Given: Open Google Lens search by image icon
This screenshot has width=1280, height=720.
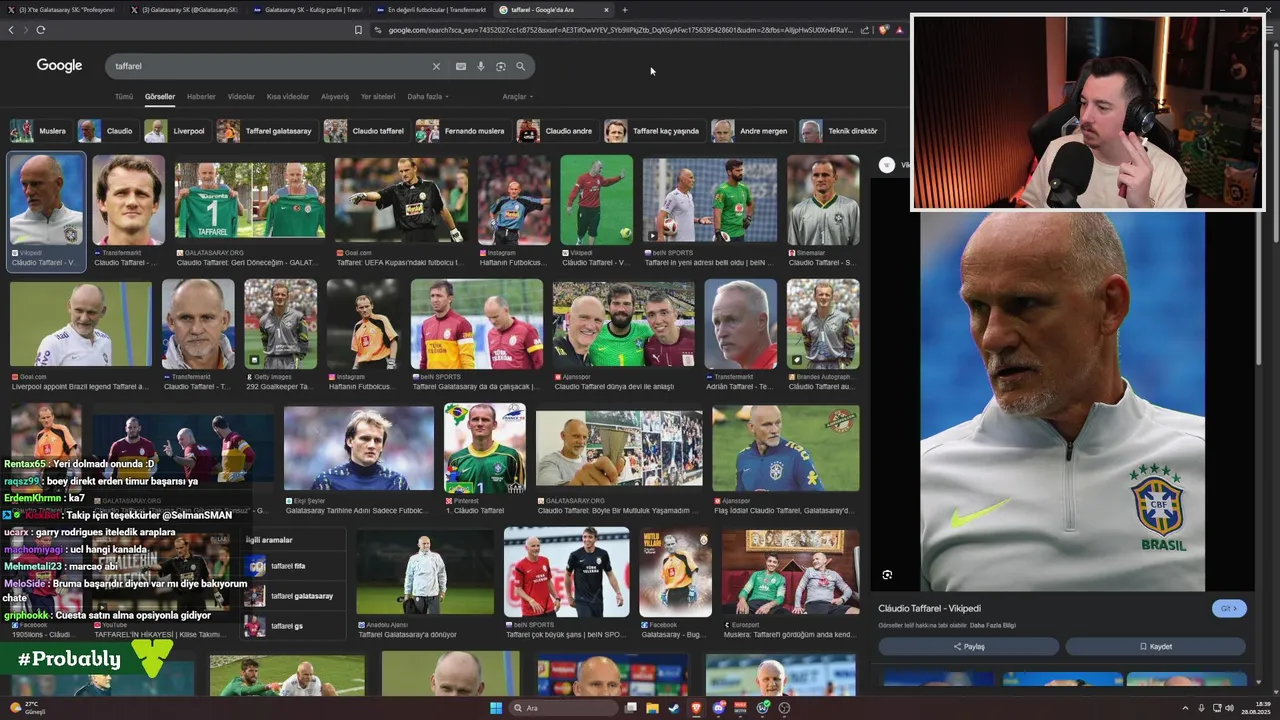Looking at the screenshot, I should [501, 66].
